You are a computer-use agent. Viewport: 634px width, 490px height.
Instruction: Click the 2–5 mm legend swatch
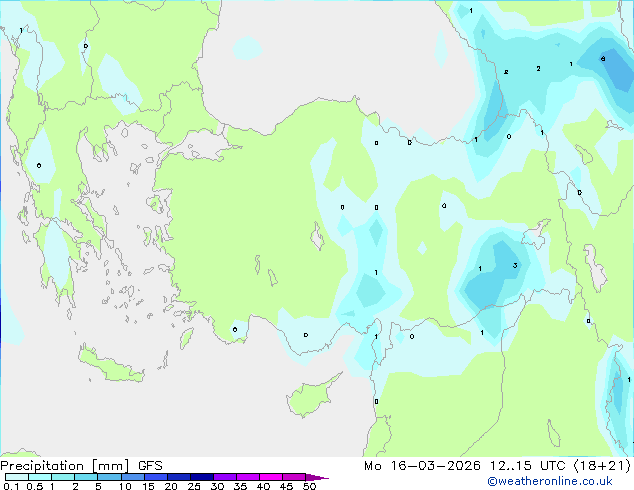[86, 477]
